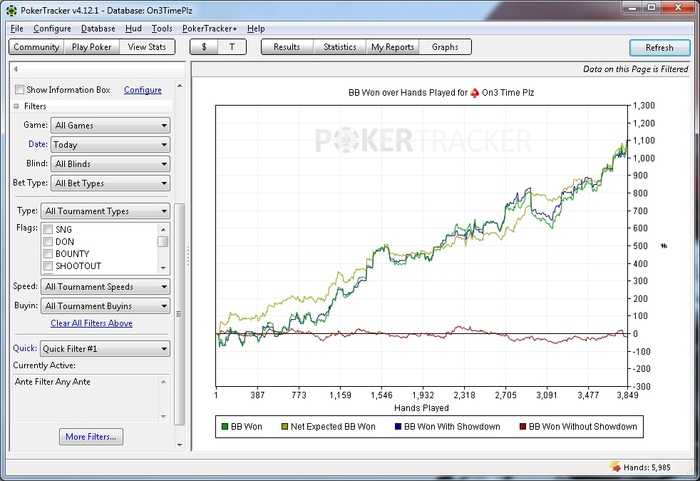Open the File menu
Image resolution: width=700 pixels, height=481 pixels.
[x=17, y=29]
